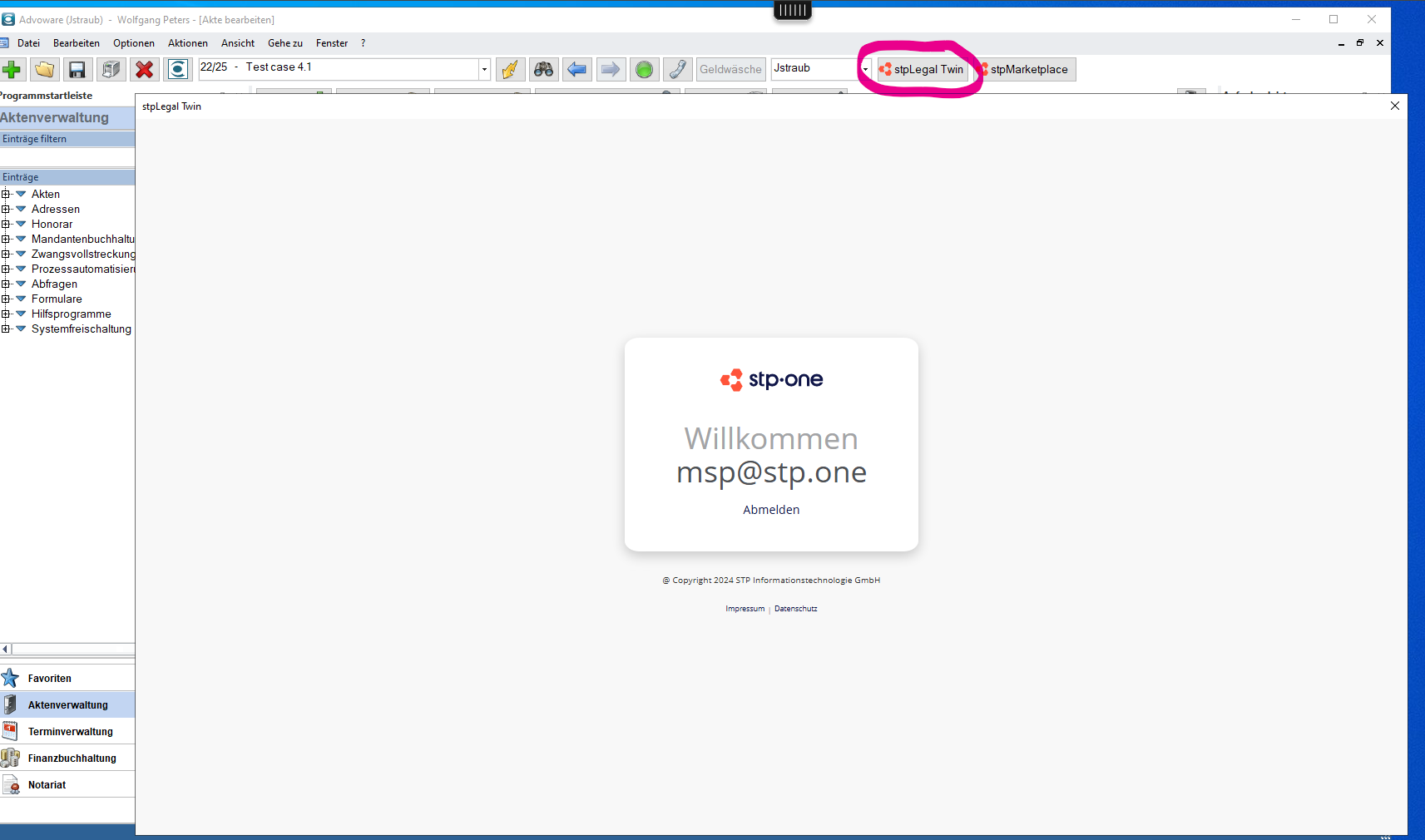This screenshot has width=1425, height=840.
Task: Click the green circle status icon
Action: [644, 70]
